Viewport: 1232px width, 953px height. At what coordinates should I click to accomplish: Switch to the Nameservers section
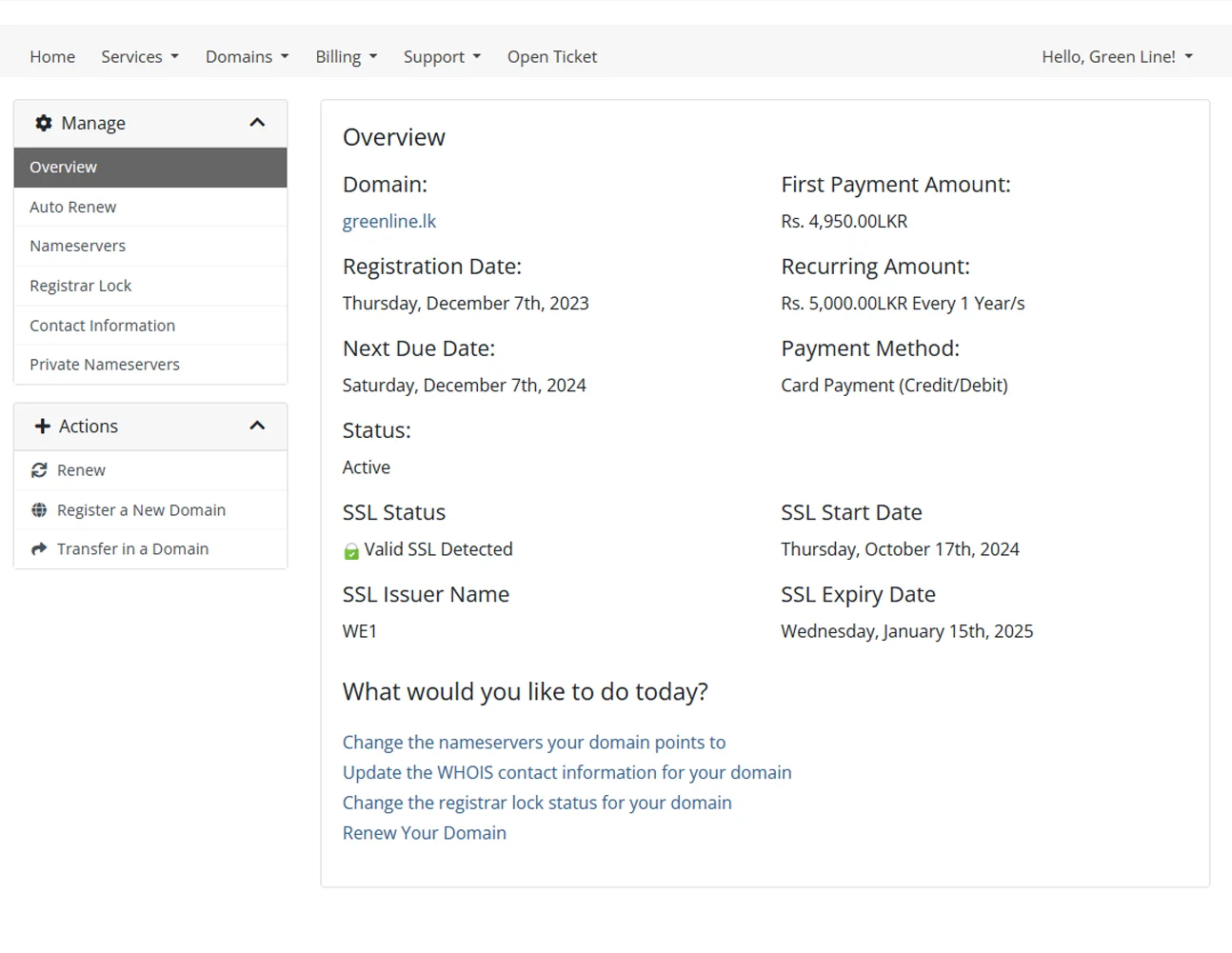pyautogui.click(x=78, y=247)
